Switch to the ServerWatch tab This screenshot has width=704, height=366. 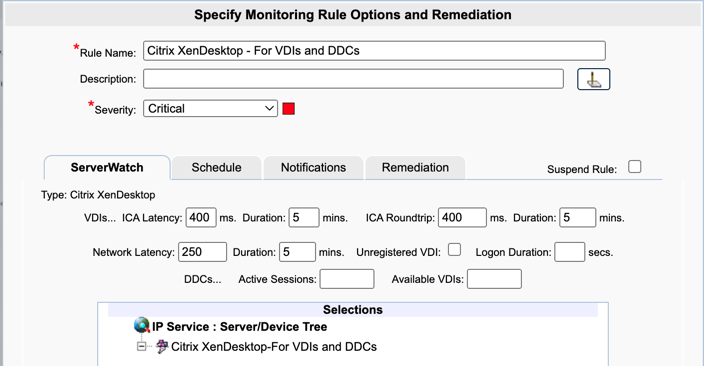point(107,168)
